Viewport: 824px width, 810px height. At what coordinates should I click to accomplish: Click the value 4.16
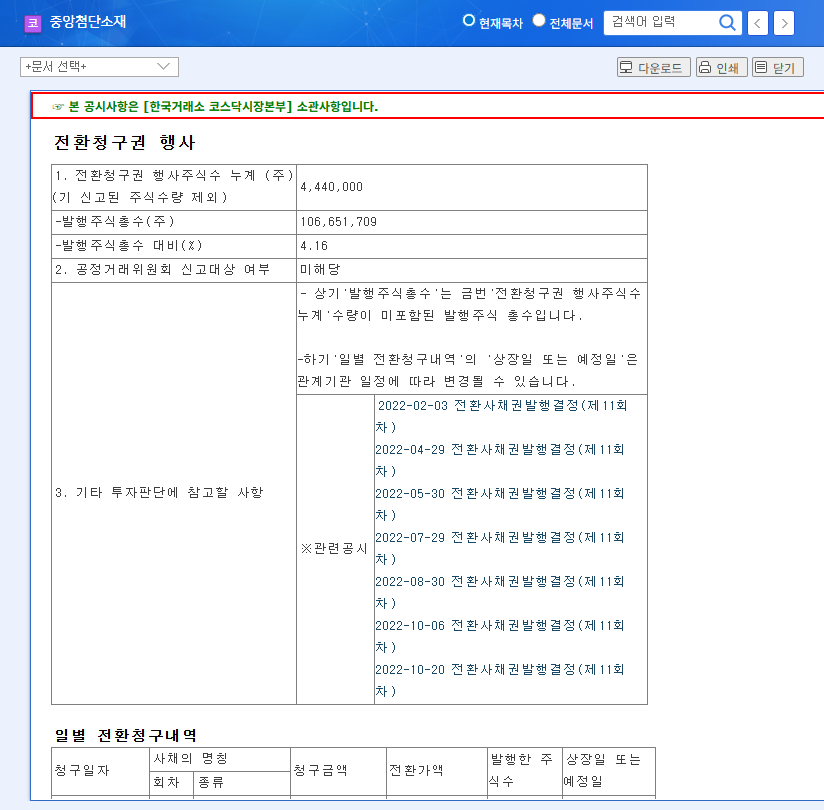tap(314, 245)
